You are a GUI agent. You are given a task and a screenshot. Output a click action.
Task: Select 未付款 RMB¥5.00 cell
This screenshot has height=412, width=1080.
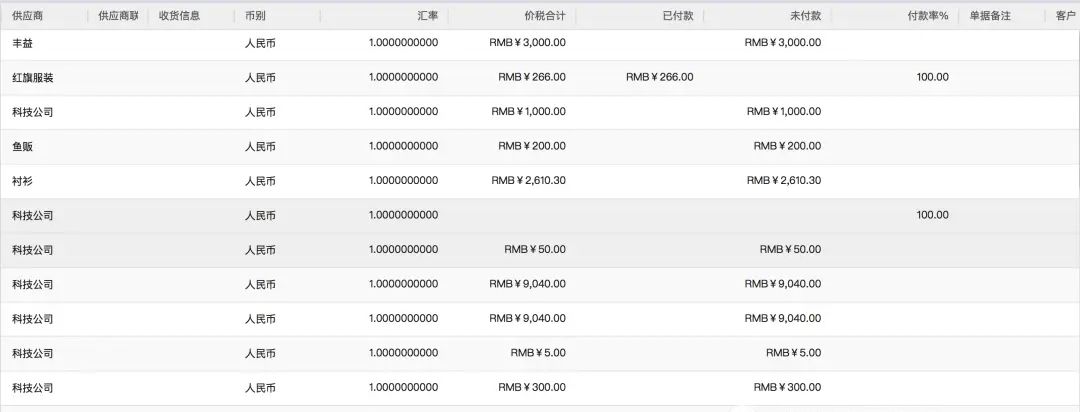pos(793,353)
